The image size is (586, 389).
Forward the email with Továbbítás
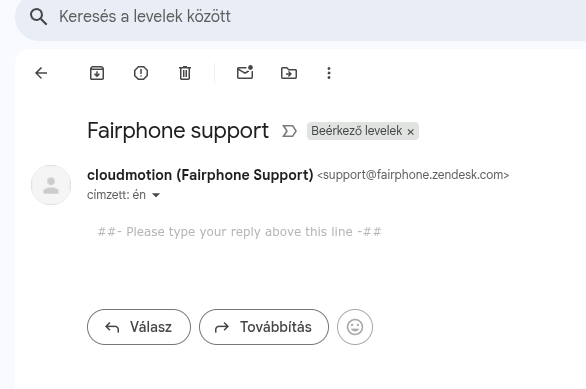click(x=264, y=327)
